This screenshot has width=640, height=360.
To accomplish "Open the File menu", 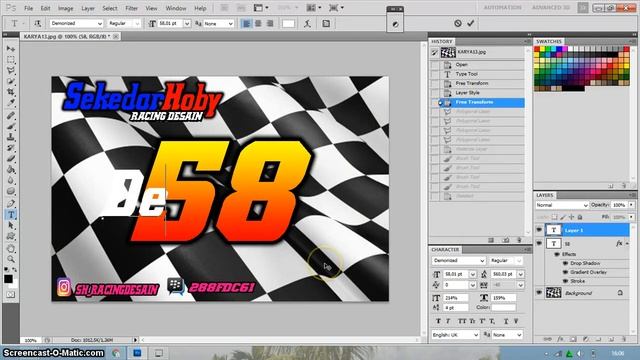I will coord(28,8).
